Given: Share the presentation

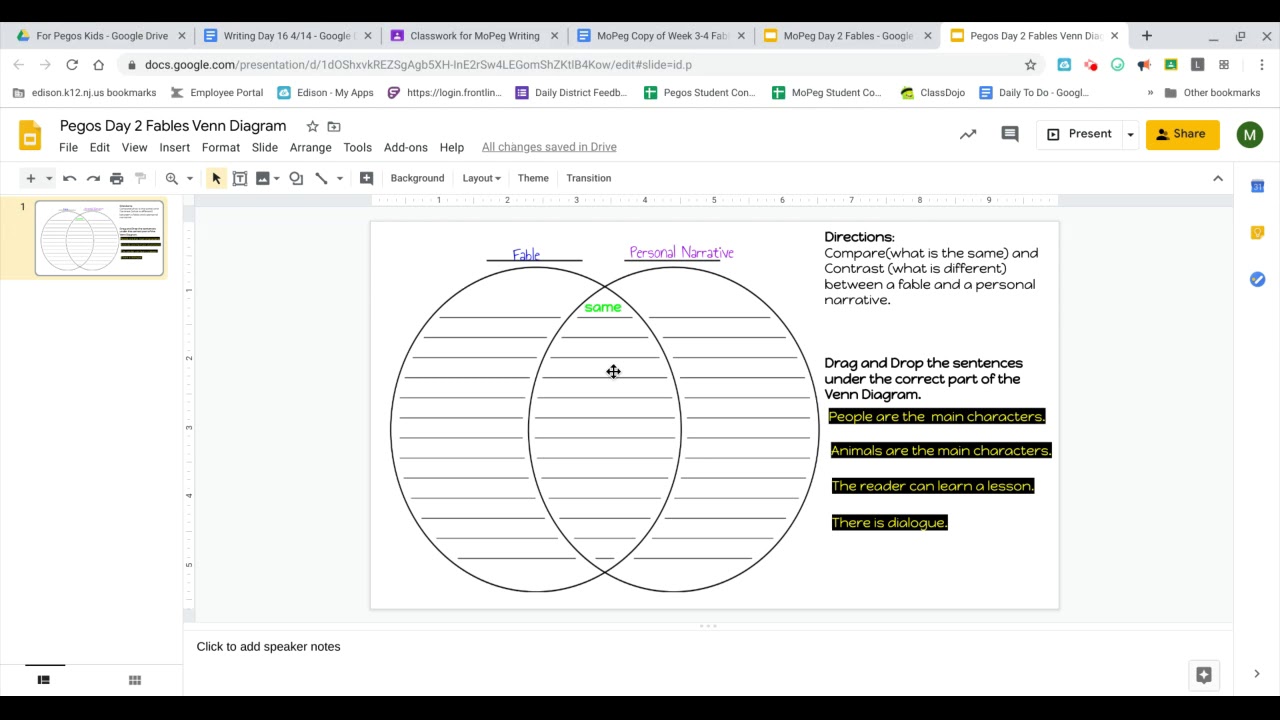Looking at the screenshot, I should (x=1182, y=134).
